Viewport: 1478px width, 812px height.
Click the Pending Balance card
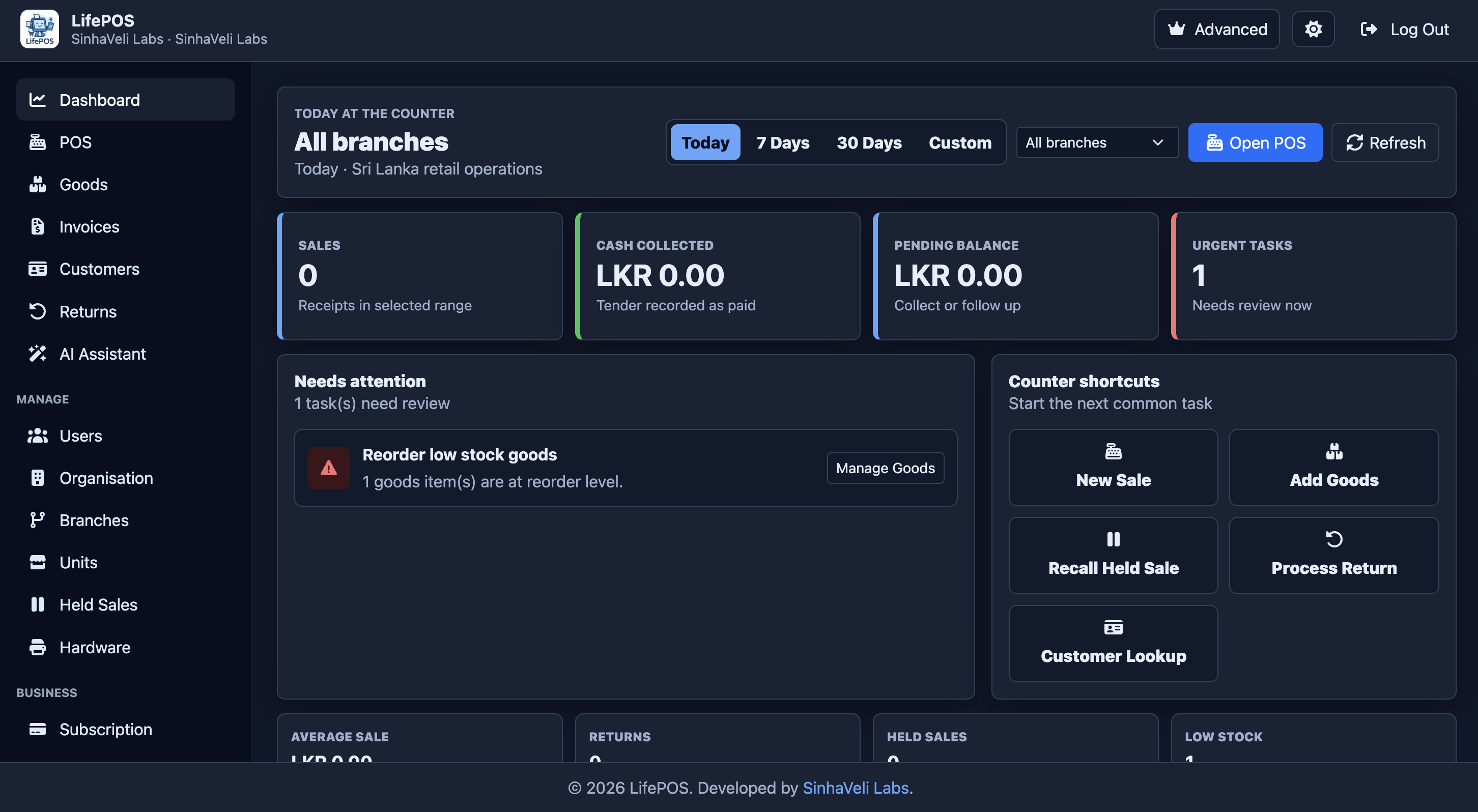pyautogui.click(x=1015, y=276)
